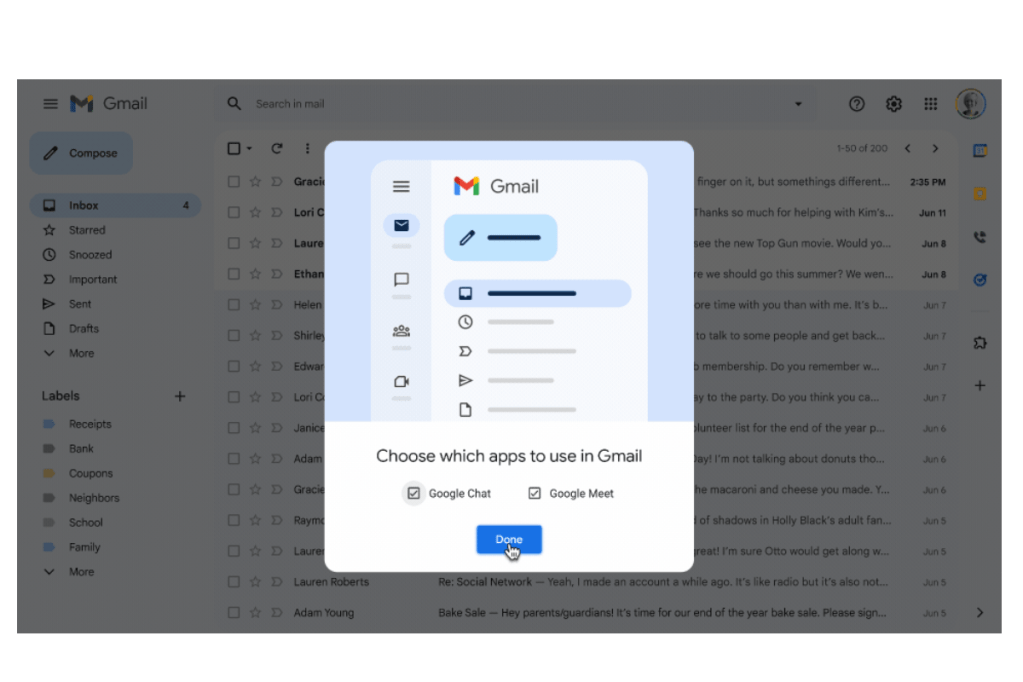Mark Lauren Roberts email as important
Screen dimensions: 1023x682
(277, 582)
